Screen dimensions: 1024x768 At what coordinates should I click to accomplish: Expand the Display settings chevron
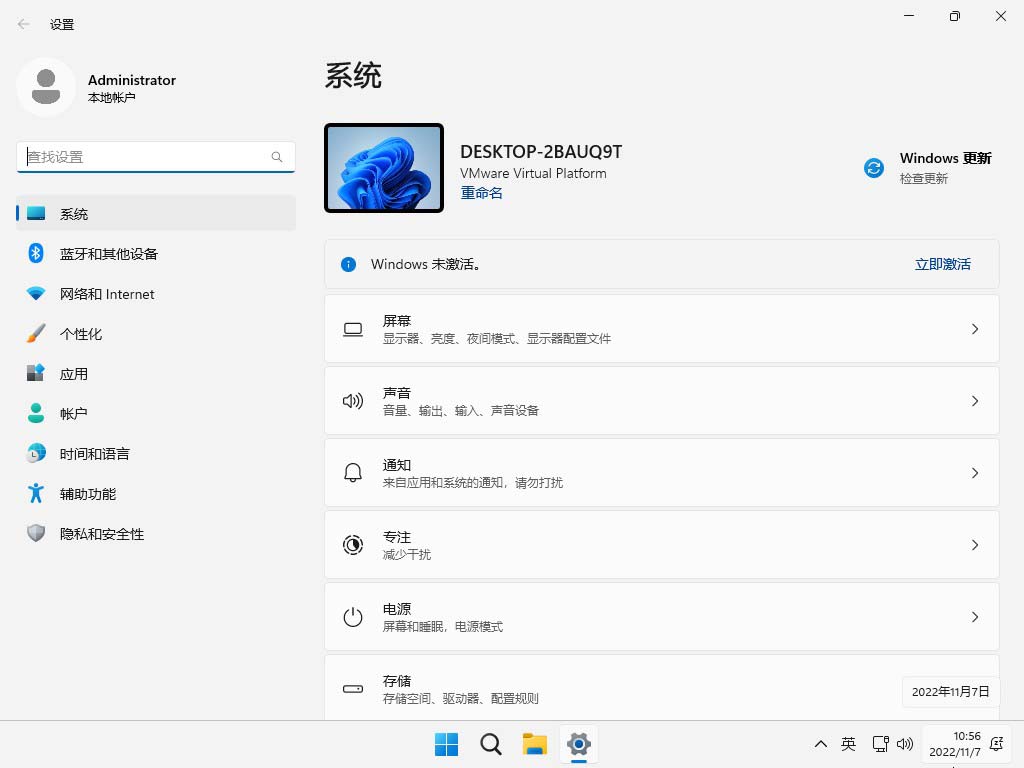click(x=975, y=329)
